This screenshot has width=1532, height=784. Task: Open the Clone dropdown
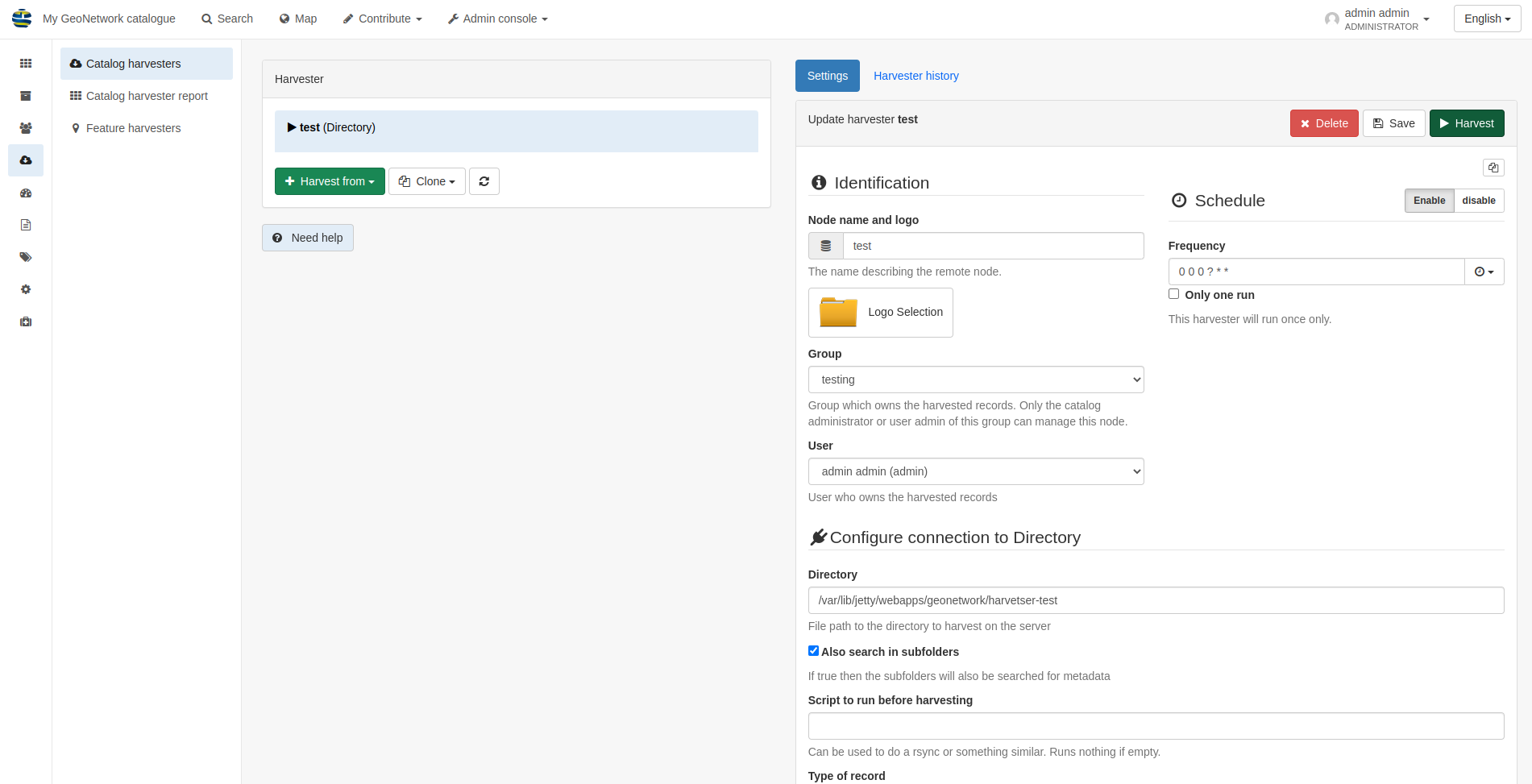pyautogui.click(x=427, y=181)
